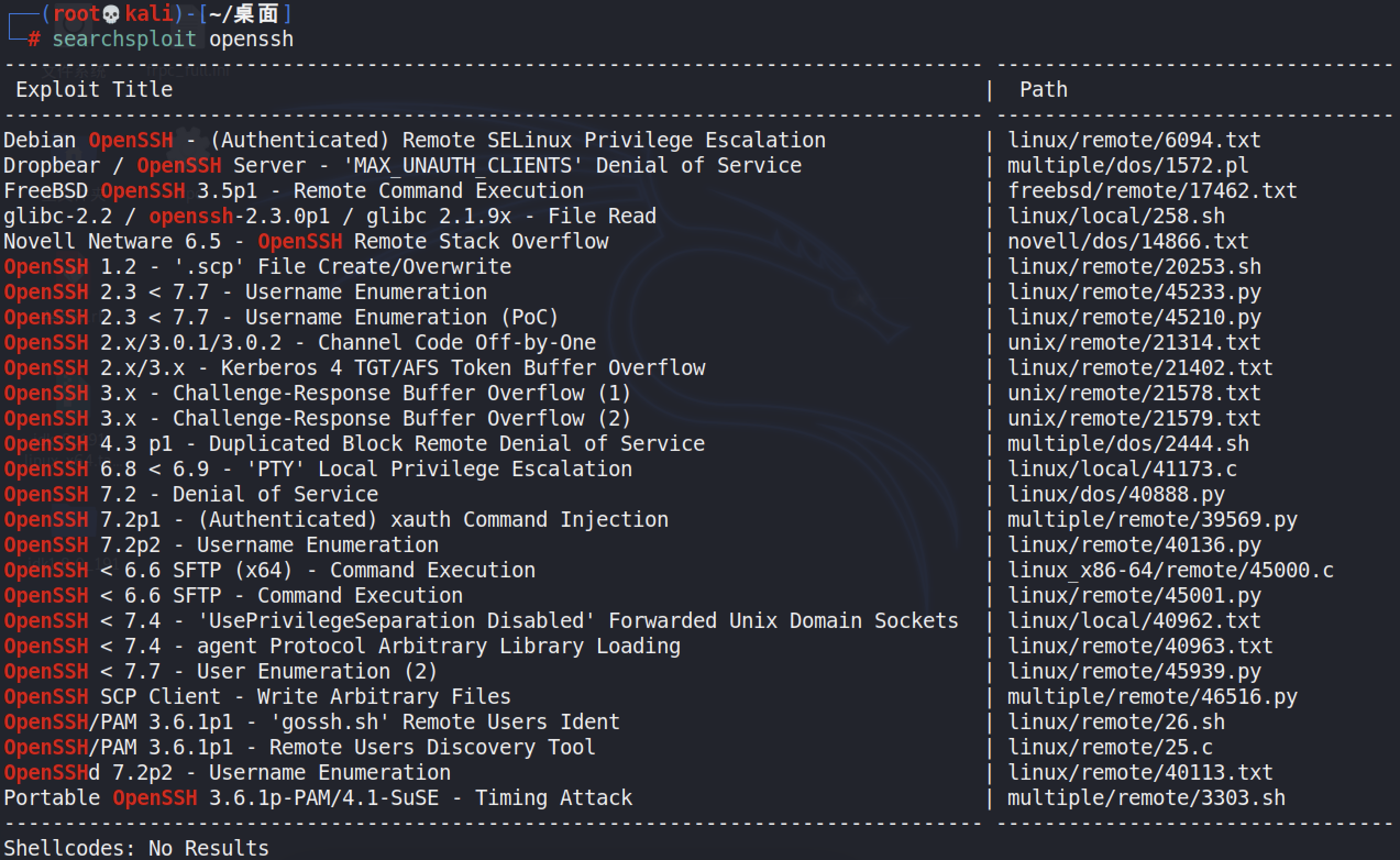
Task: Click the skull icon in the prompt
Action: tap(111, 14)
